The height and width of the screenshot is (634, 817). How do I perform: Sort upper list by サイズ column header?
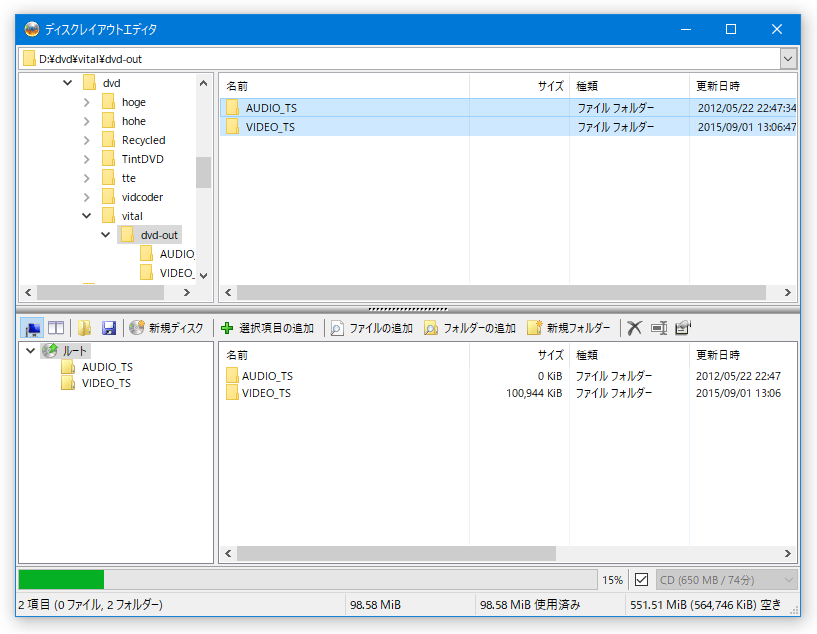[x=519, y=86]
